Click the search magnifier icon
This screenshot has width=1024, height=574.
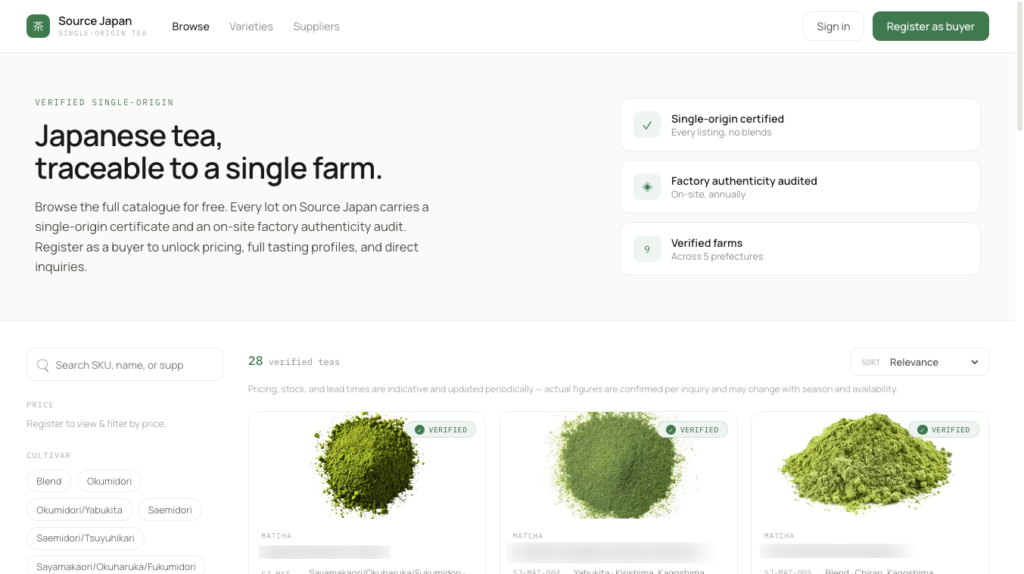click(x=43, y=365)
